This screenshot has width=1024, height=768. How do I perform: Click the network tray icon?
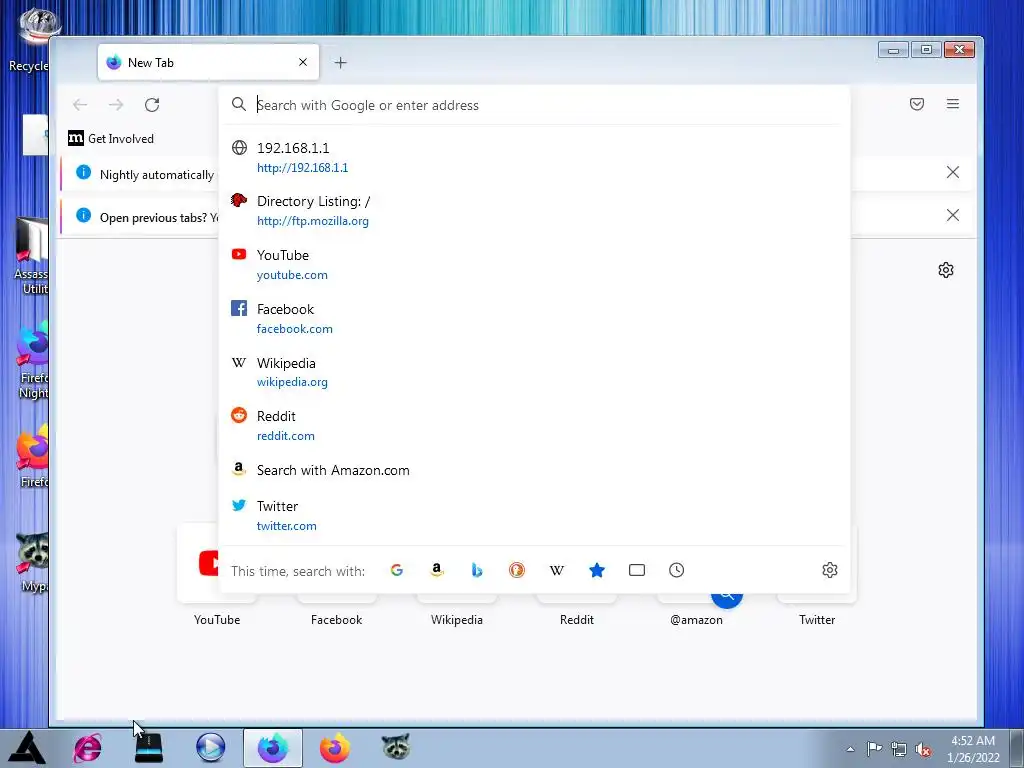tap(899, 749)
